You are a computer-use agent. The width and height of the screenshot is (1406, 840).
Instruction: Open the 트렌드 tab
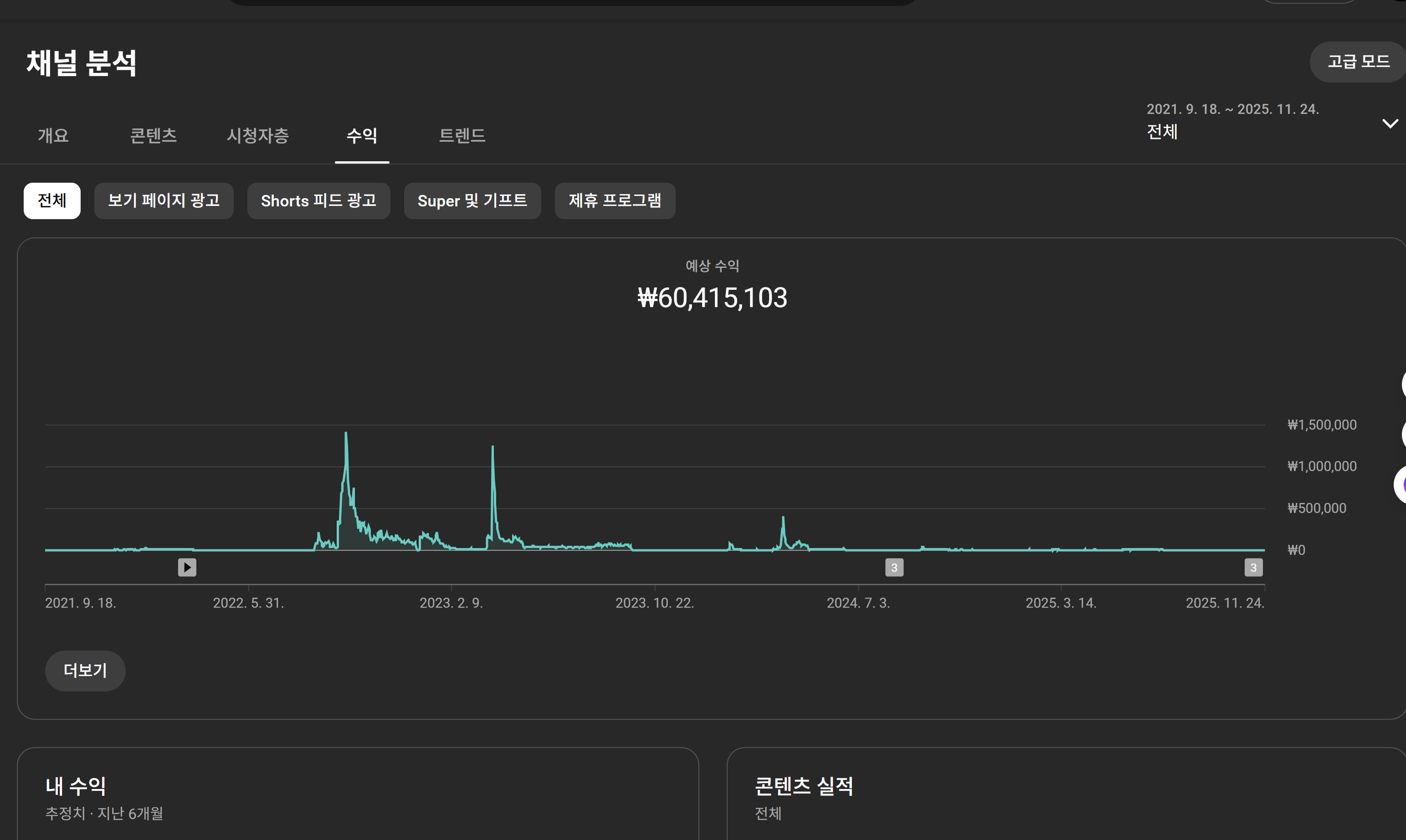(462, 136)
